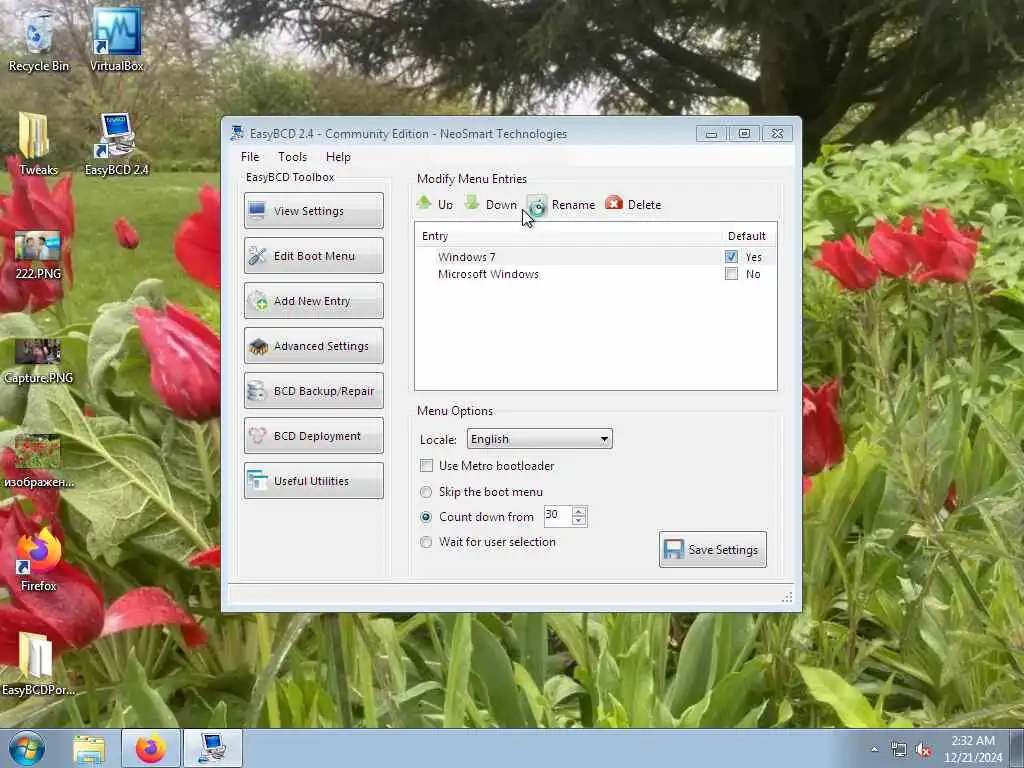The height and width of the screenshot is (768, 1024).
Task: Uncheck the default checkbox for Windows 7
Action: 731,257
